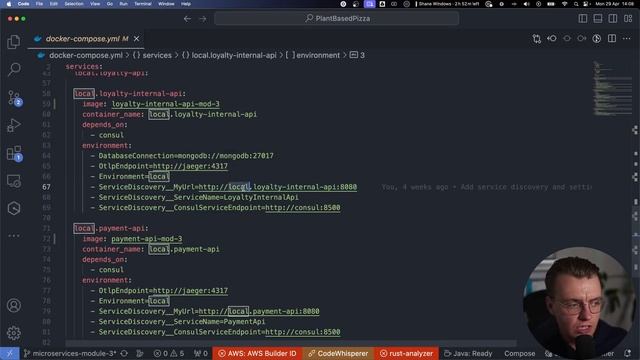
Task: Open notifications bell in status bar
Action: [628, 353]
